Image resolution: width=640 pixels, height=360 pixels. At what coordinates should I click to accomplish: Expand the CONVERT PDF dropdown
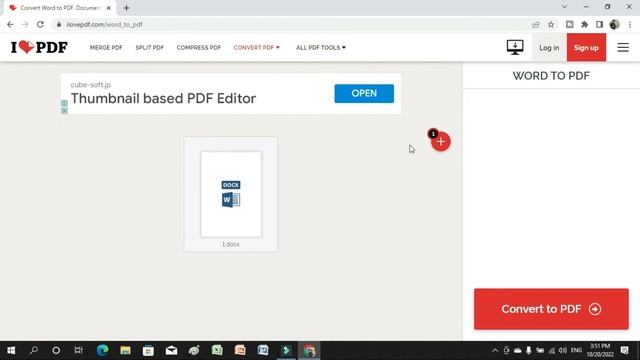257,48
